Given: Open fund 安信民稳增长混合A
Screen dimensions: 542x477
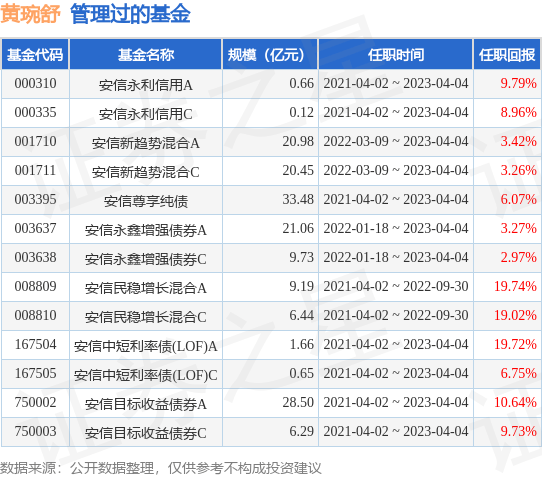Looking at the screenshot, I should click(146, 287).
